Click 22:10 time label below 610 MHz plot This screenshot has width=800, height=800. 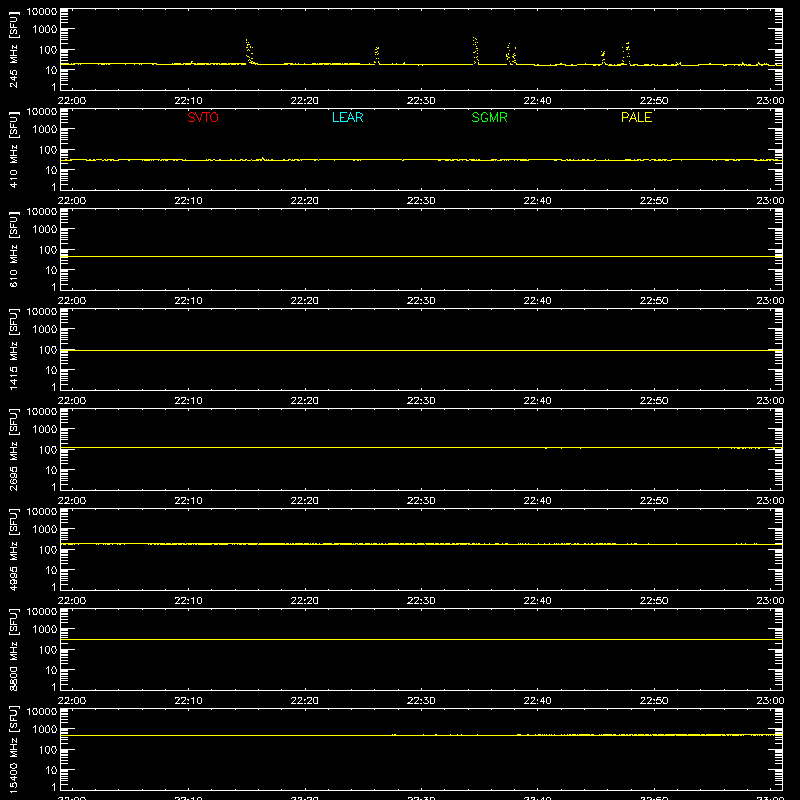coord(188,301)
